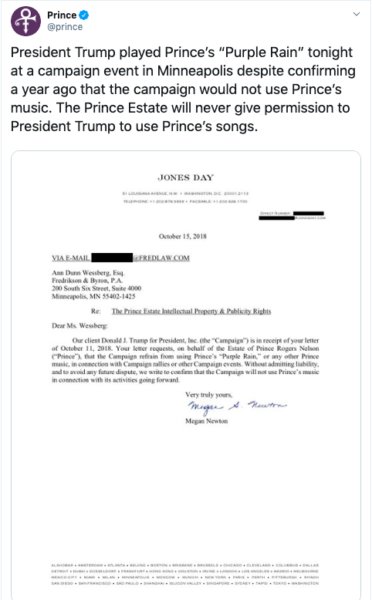The image size is (372, 600).
Task: Click the blue verified badge beside Prince
Action: point(84,15)
